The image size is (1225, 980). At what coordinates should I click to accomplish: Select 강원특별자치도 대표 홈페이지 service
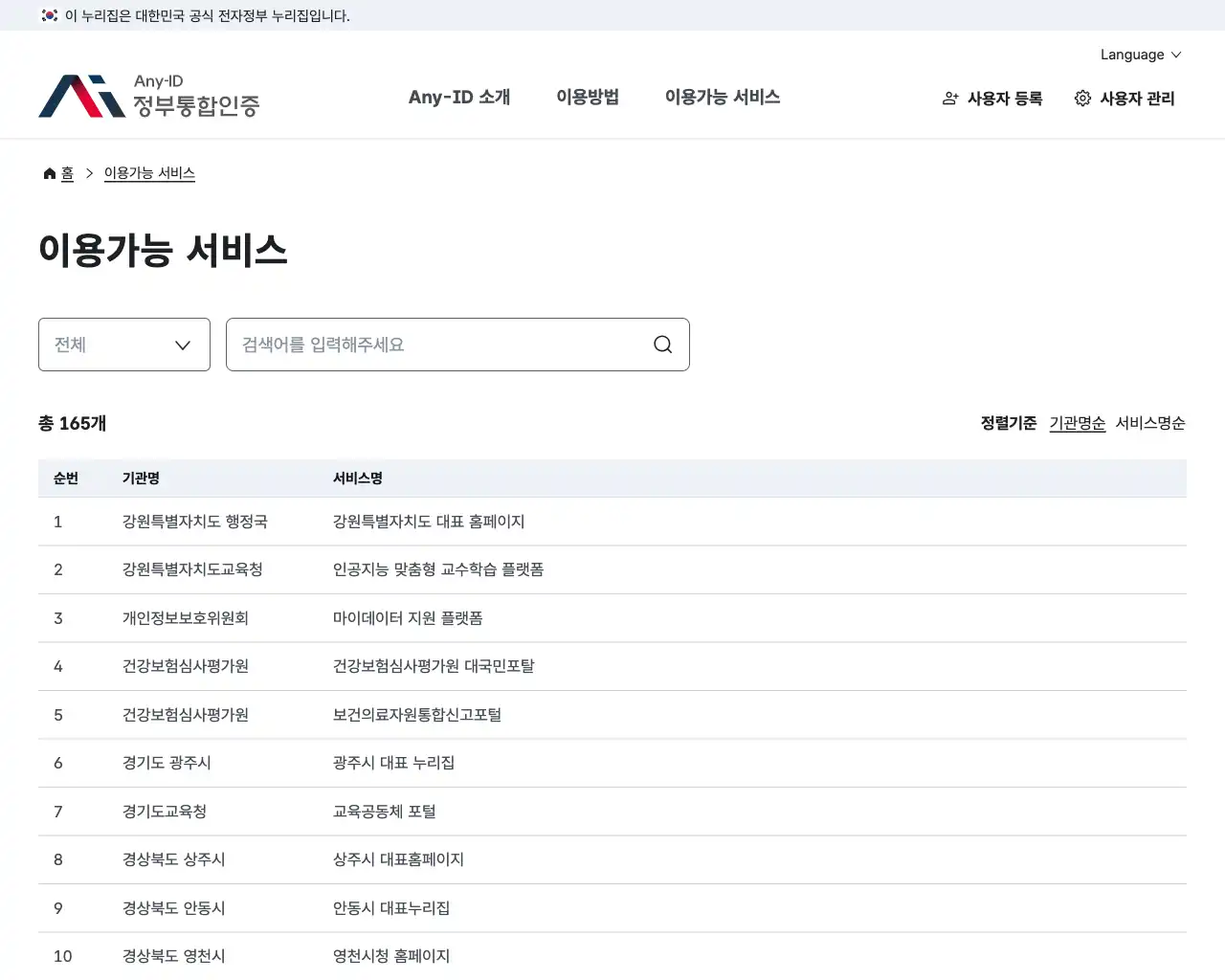[429, 522]
